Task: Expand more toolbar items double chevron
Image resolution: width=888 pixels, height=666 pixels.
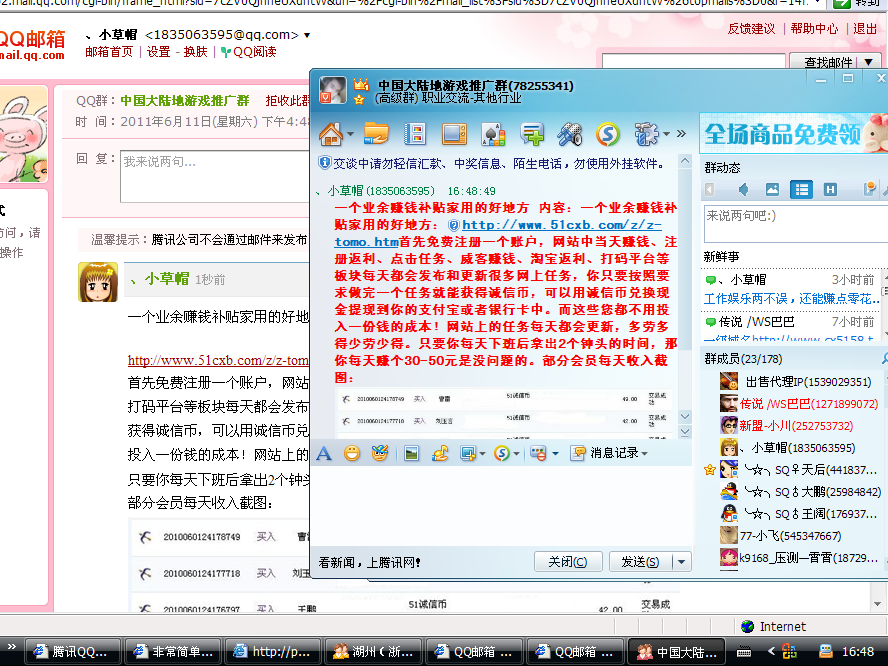Action: pyautogui.click(x=681, y=134)
